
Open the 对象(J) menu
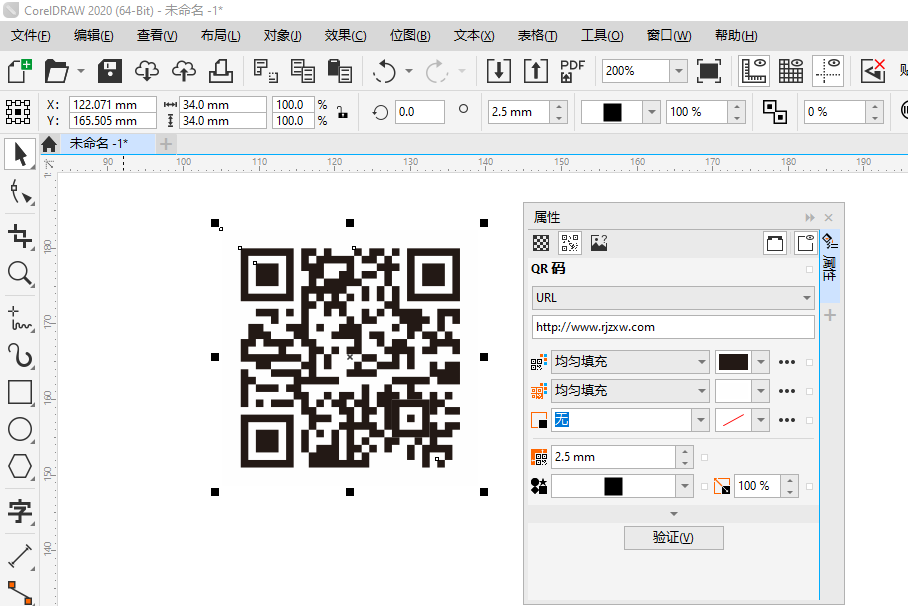click(283, 36)
